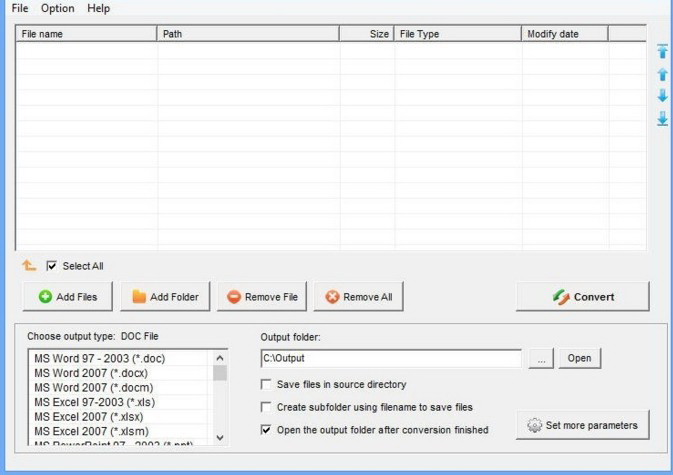Click the Remove All button
673x475 pixels.
click(358, 296)
